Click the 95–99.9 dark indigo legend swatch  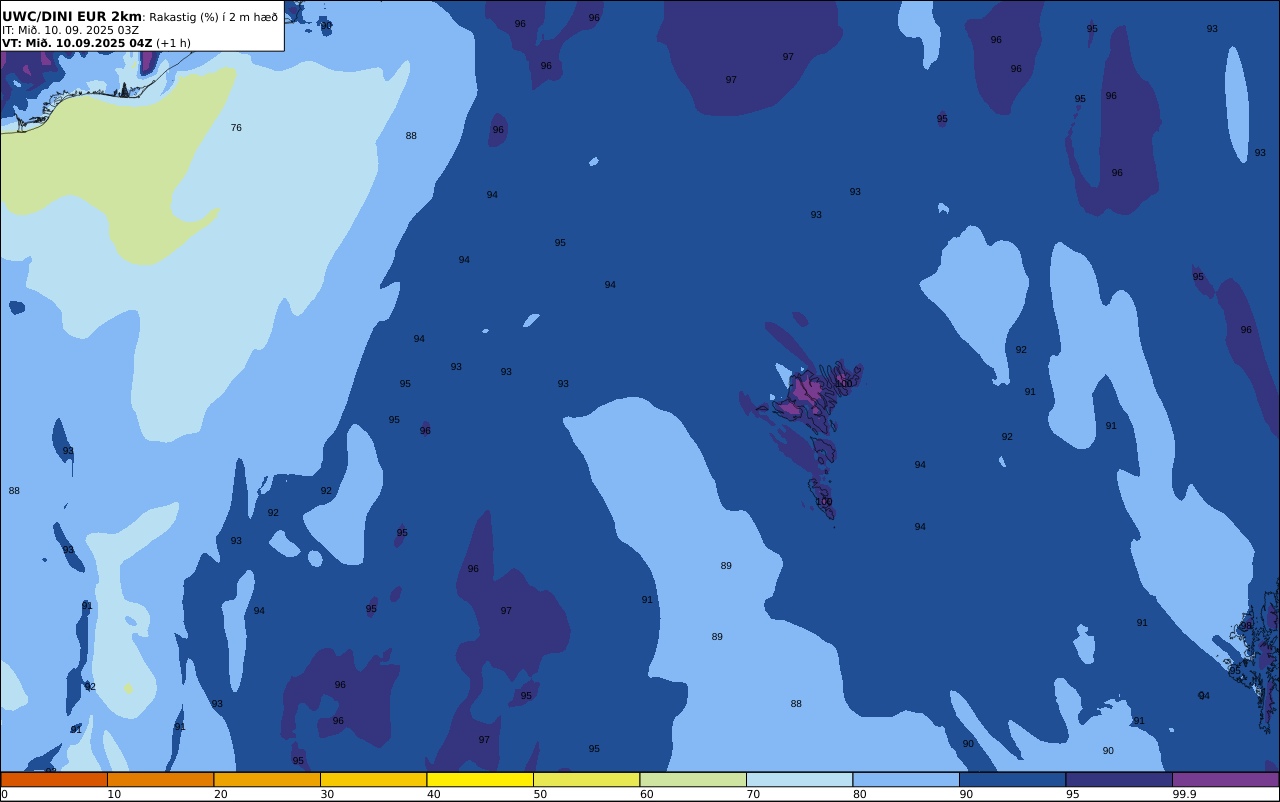click(x=1119, y=779)
